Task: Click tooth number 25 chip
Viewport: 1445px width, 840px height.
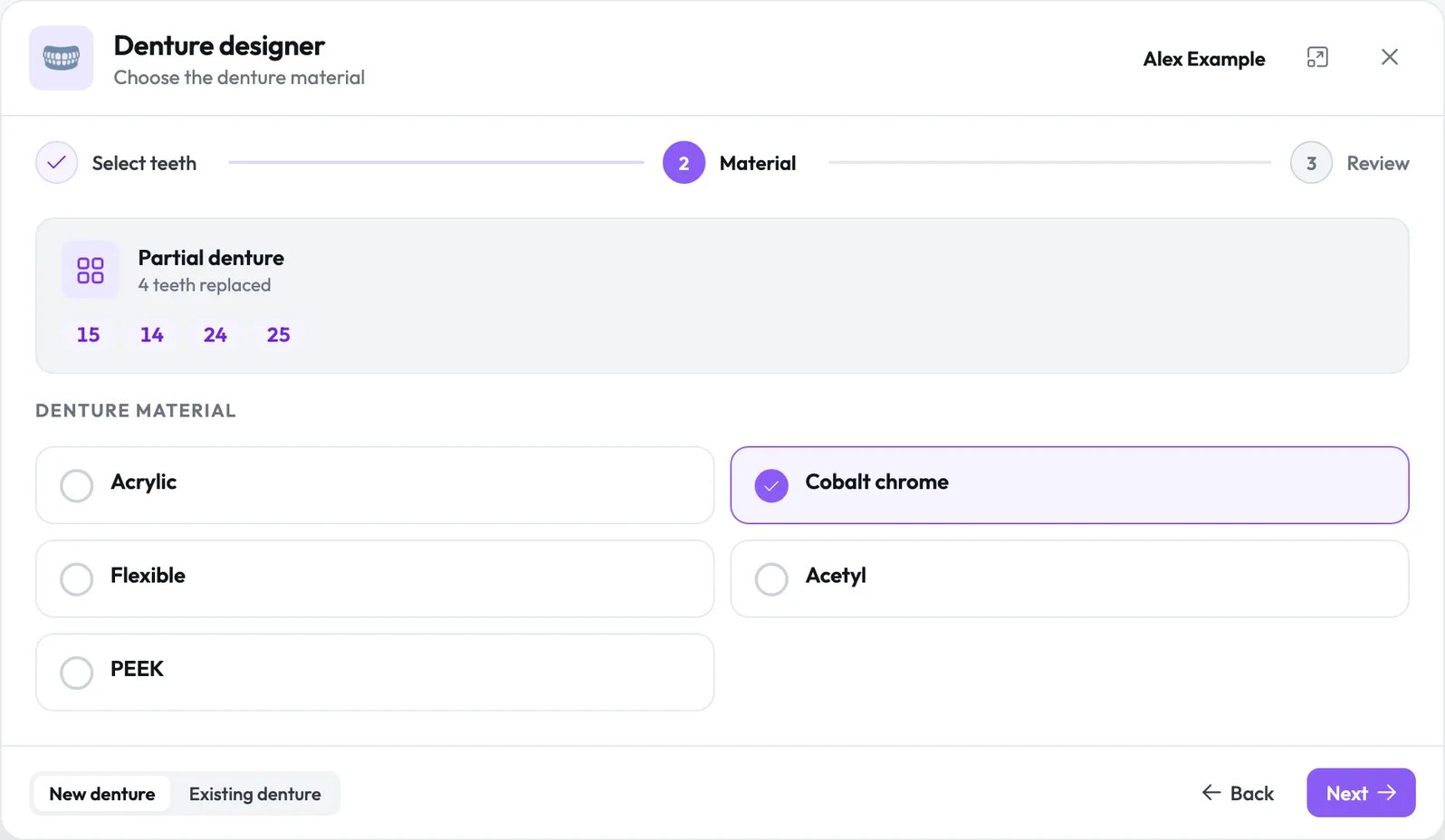Action: click(279, 335)
